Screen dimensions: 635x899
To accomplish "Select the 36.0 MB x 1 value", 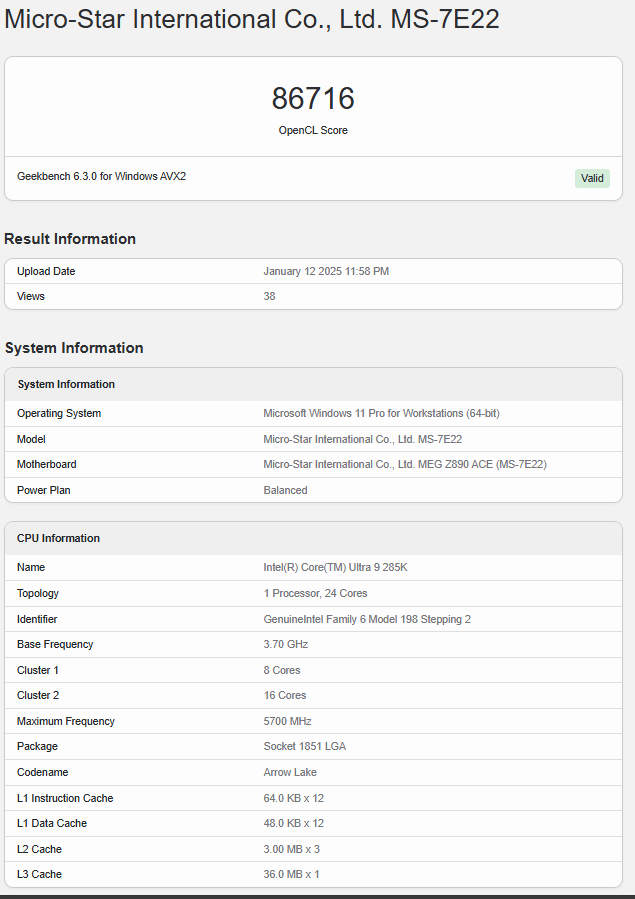I will coord(291,874).
